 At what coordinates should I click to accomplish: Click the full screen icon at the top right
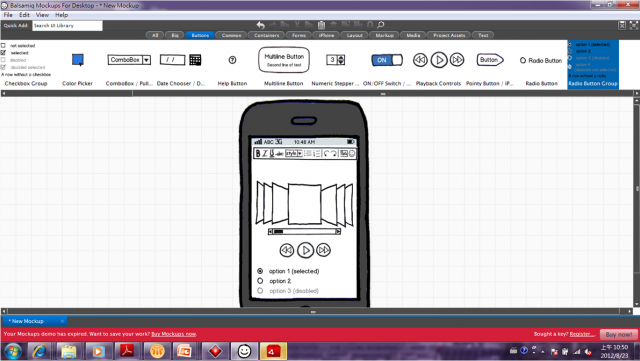point(634,25)
